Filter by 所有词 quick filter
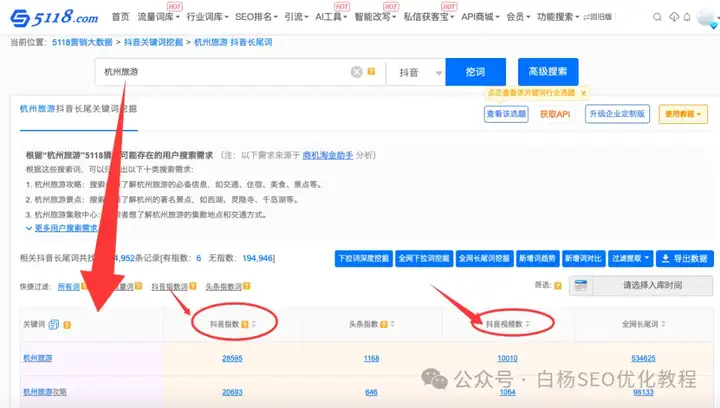 68,286
